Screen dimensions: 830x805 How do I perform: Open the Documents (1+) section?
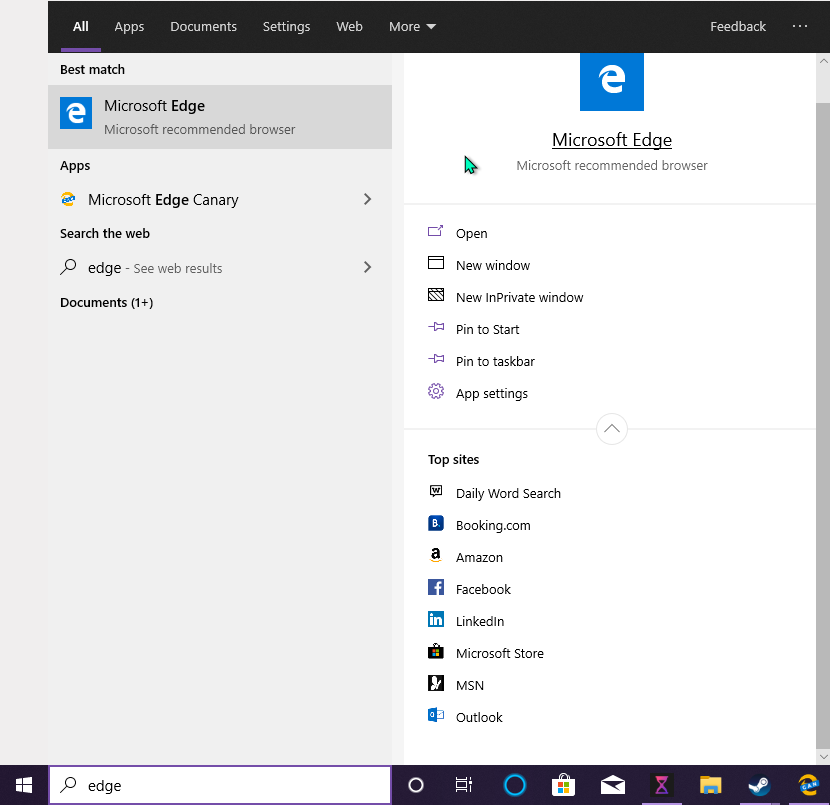coord(106,302)
